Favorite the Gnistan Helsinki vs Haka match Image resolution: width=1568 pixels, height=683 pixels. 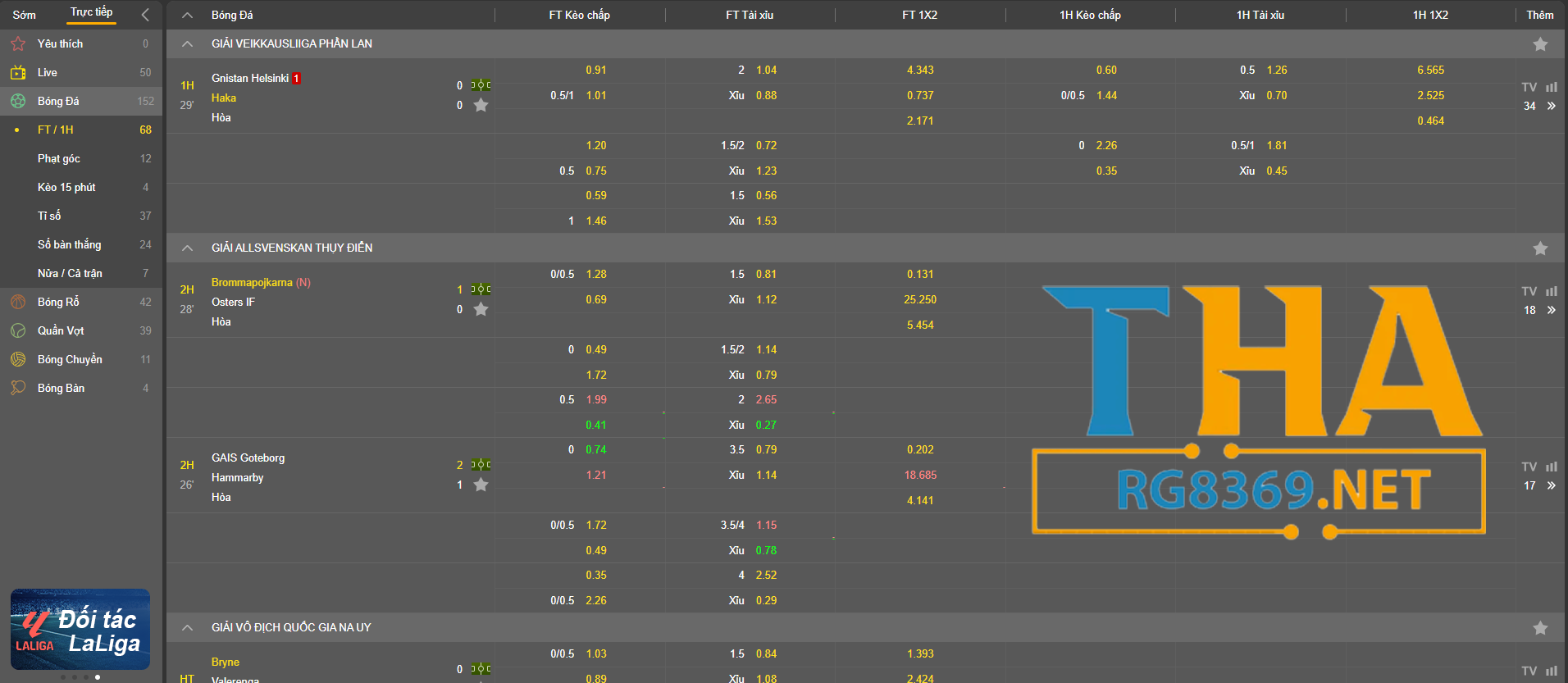(481, 105)
